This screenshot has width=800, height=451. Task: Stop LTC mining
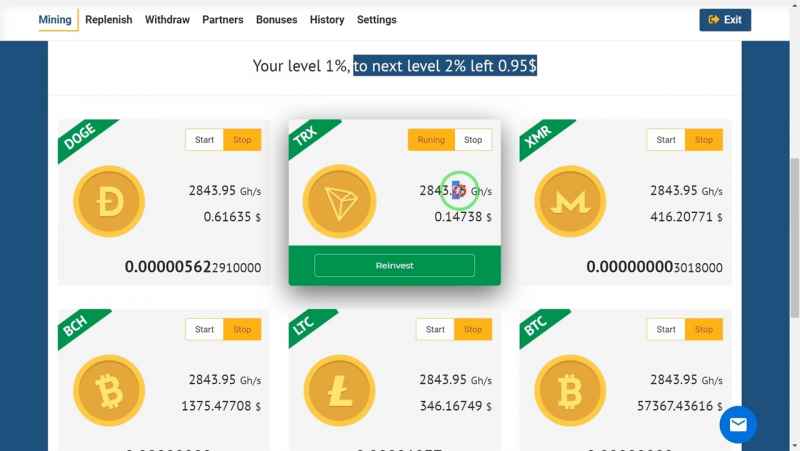[473, 330]
